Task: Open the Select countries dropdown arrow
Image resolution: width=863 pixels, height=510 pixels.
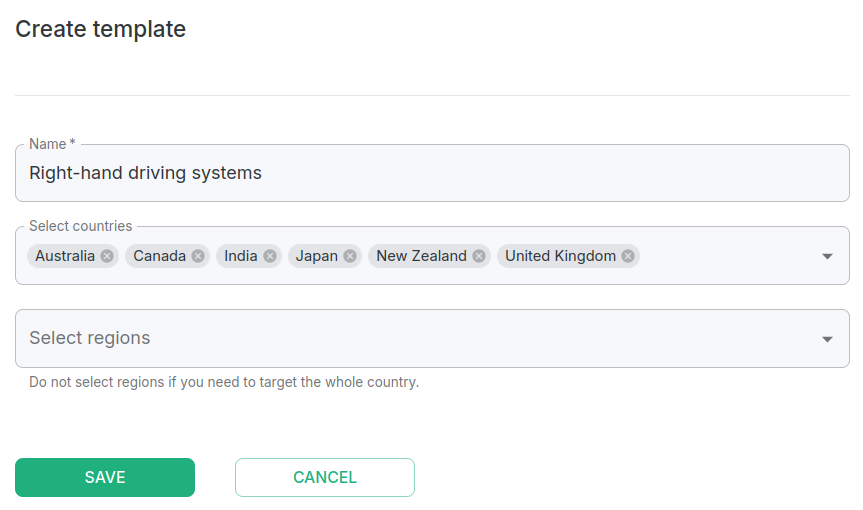Action: click(x=827, y=256)
